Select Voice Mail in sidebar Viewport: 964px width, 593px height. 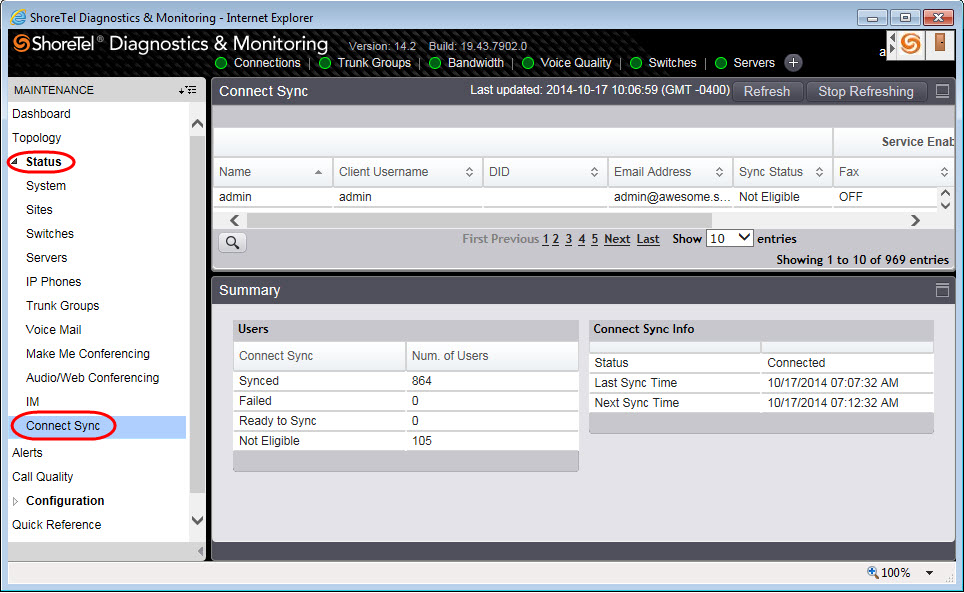(x=53, y=329)
